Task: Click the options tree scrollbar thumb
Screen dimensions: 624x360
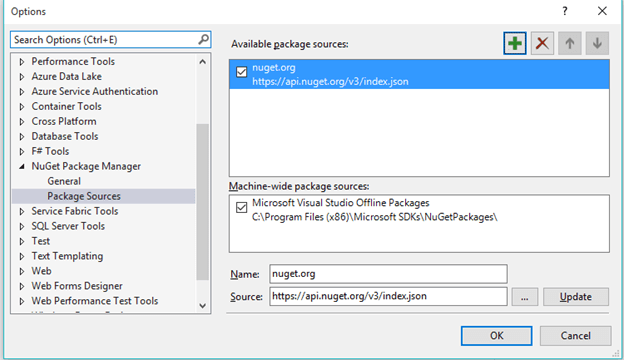Action: click(203, 202)
